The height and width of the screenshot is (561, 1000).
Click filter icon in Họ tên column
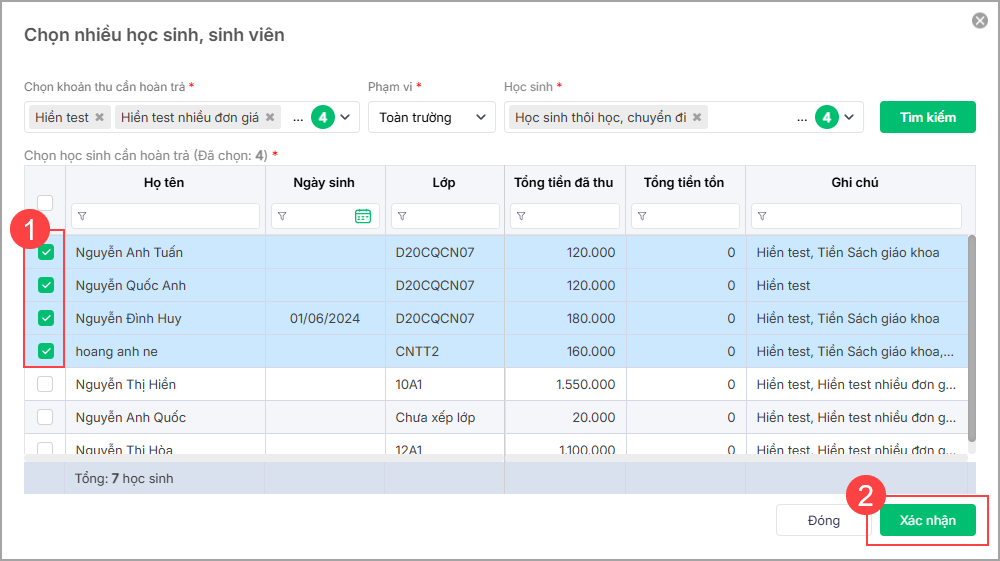click(x=82, y=216)
